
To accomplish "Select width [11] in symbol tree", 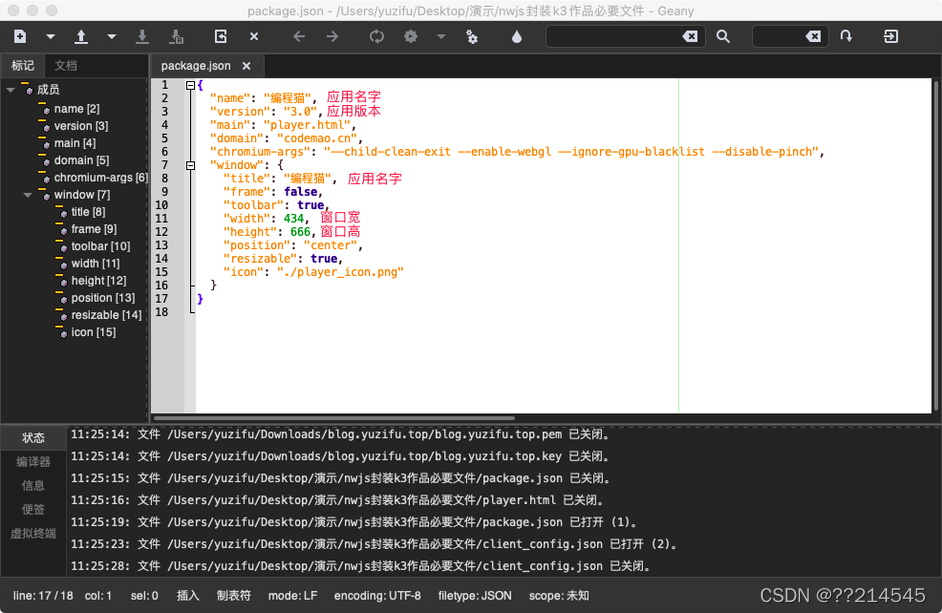I will [x=95, y=263].
